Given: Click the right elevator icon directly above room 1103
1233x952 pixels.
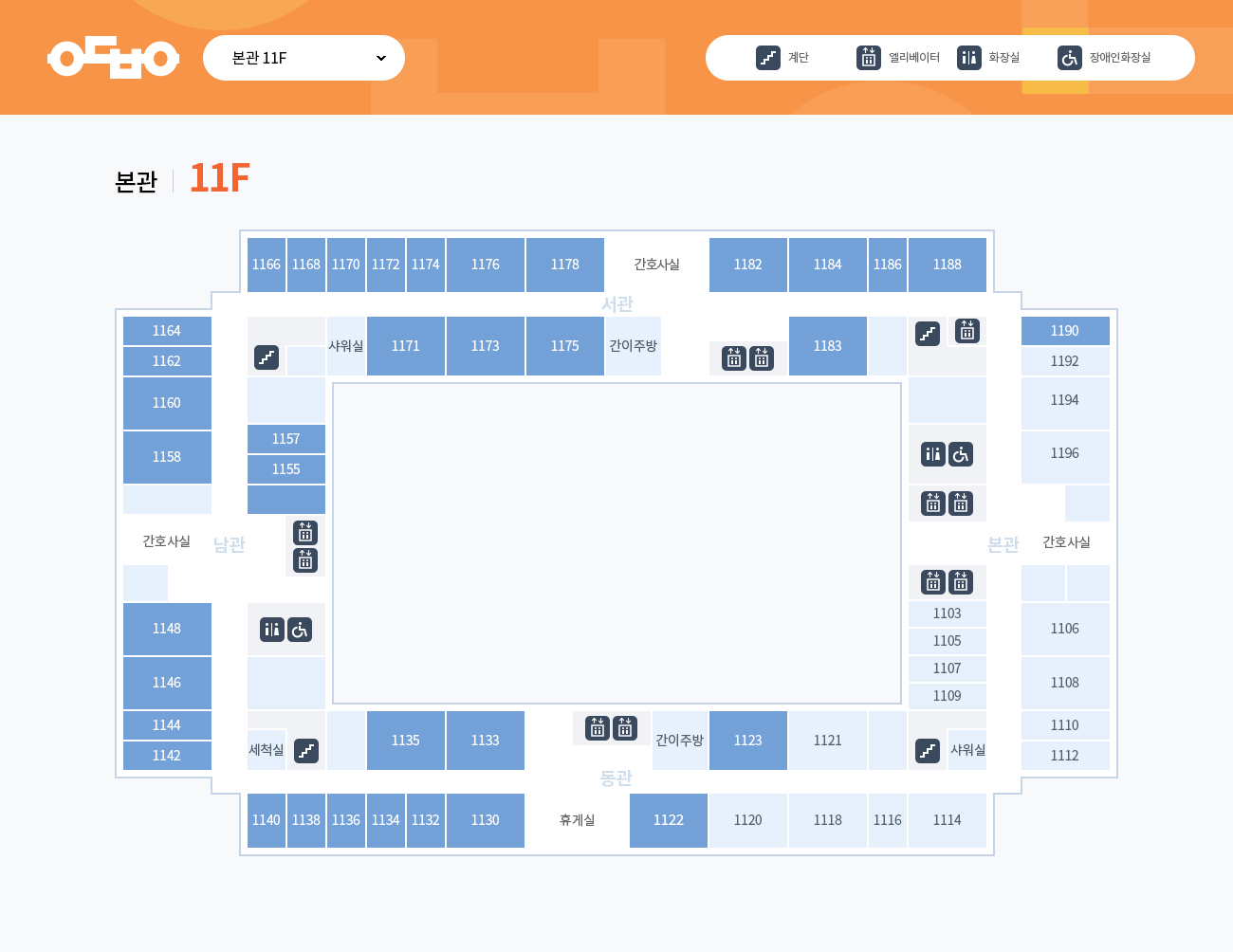Looking at the screenshot, I should [961, 581].
